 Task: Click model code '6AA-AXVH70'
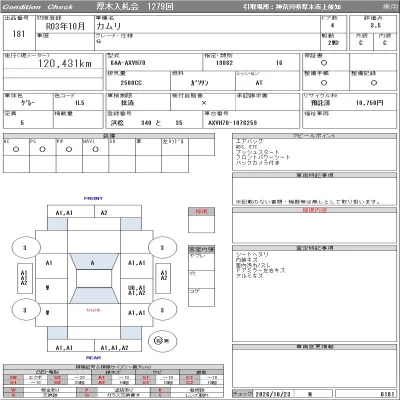pos(128,63)
